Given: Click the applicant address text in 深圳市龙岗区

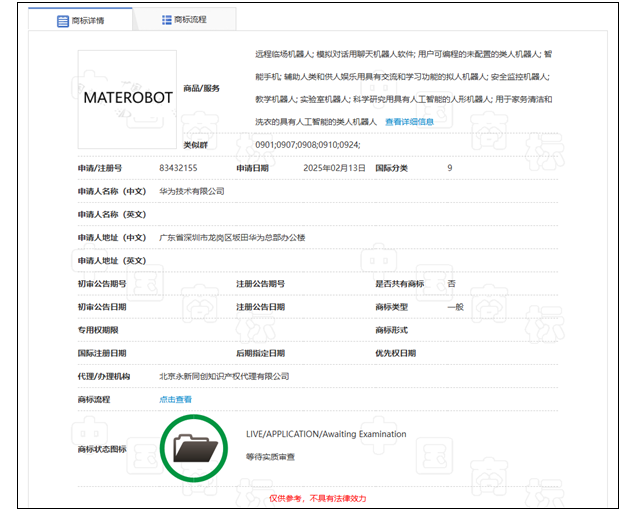Looking at the screenshot, I should (232, 238).
